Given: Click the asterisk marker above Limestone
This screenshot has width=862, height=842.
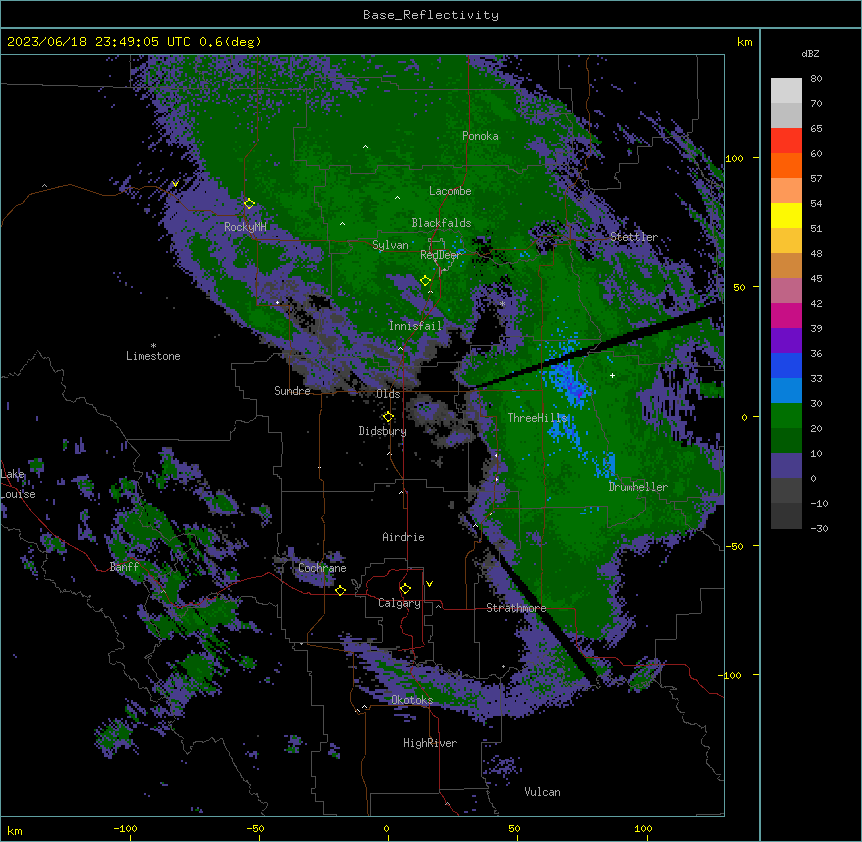Looking at the screenshot, I should coord(153,346).
